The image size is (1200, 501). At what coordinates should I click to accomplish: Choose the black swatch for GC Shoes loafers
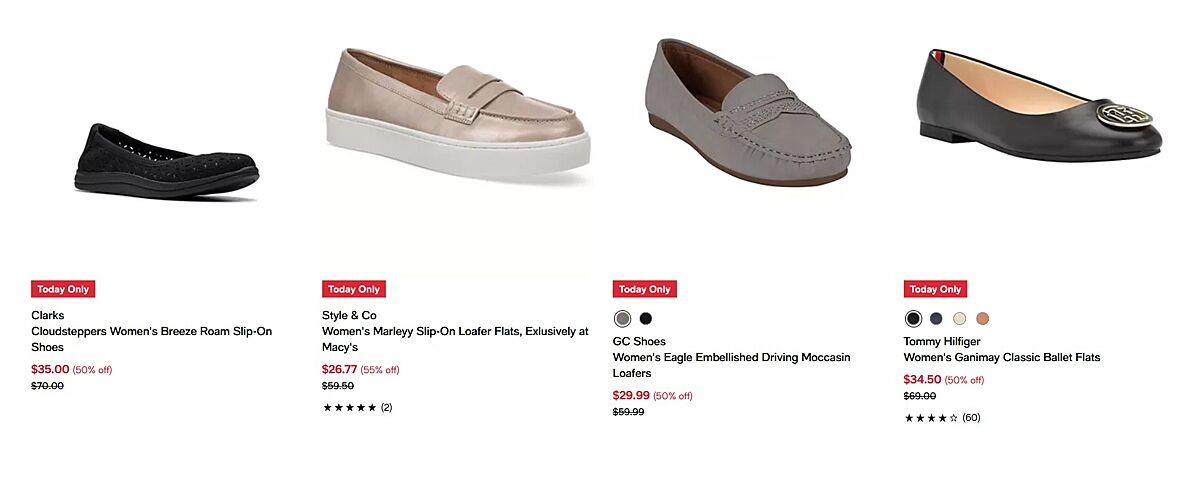click(646, 319)
